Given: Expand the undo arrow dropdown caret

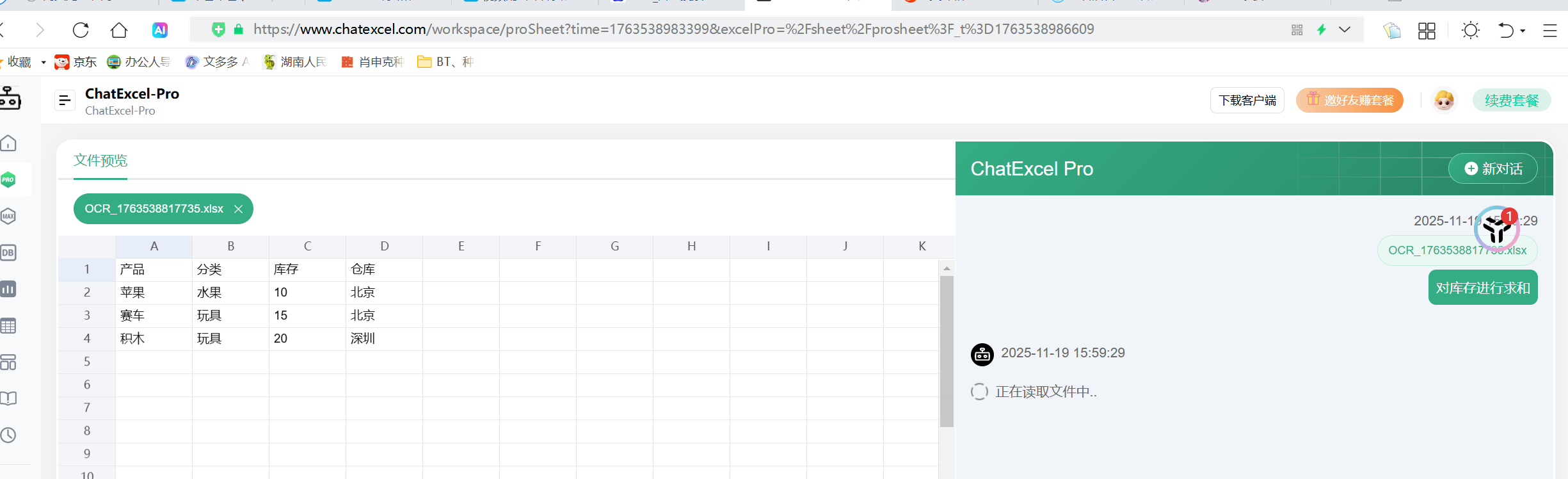Looking at the screenshot, I should [1523, 31].
